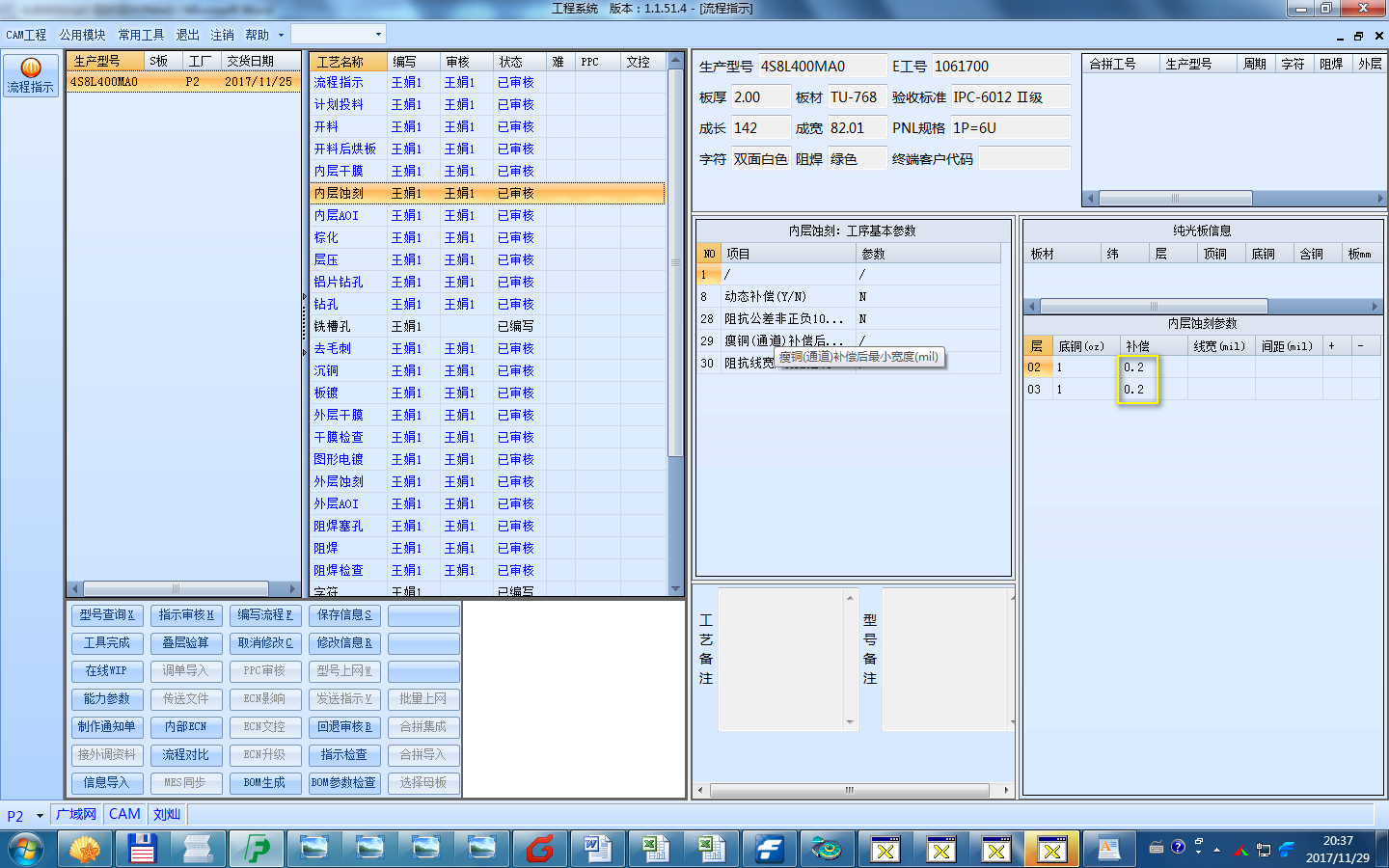Screen dimensions: 1389x868
Task: Click the process list vertical scrollbar
Action: 675,323
